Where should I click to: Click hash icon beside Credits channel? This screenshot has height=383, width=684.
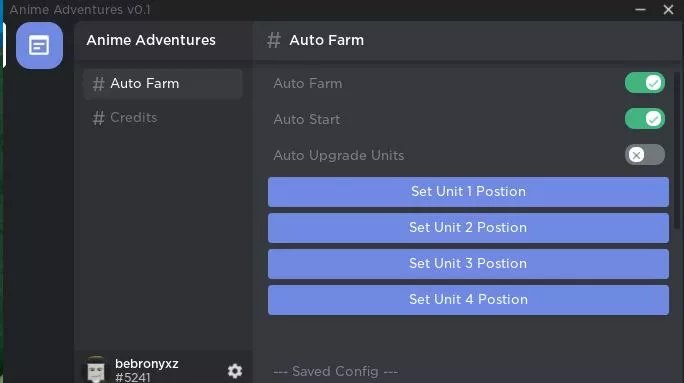tap(99, 118)
